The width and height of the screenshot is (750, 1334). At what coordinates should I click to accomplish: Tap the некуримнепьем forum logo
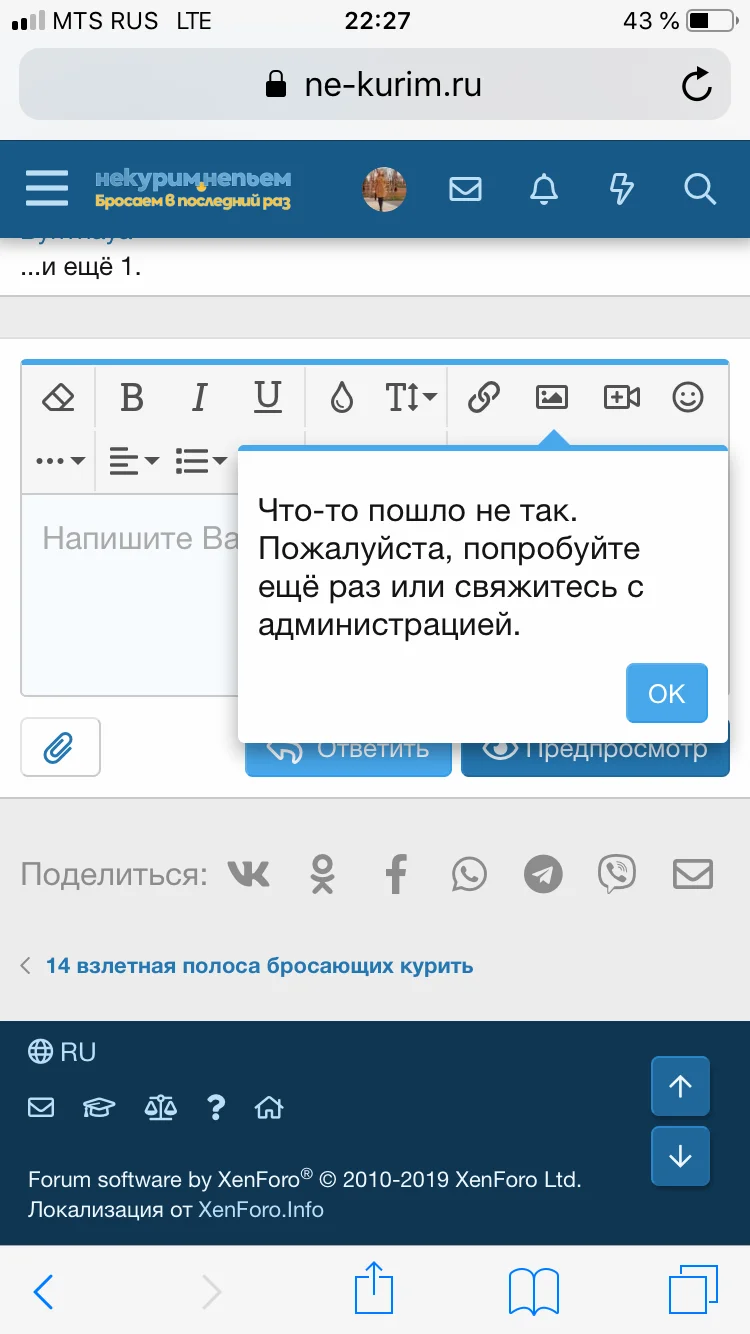point(193,188)
